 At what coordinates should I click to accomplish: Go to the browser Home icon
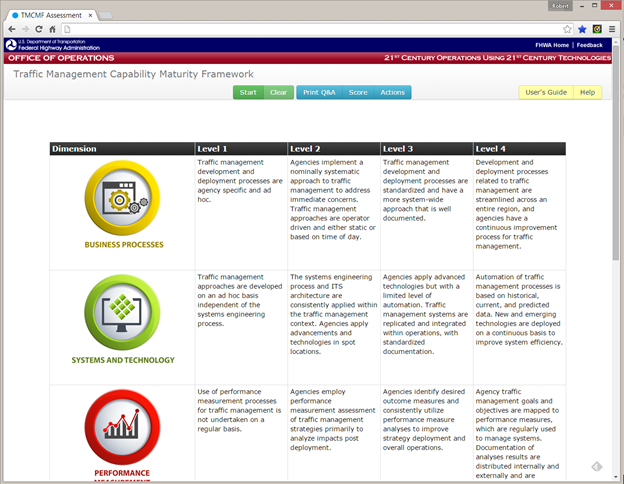point(52,29)
